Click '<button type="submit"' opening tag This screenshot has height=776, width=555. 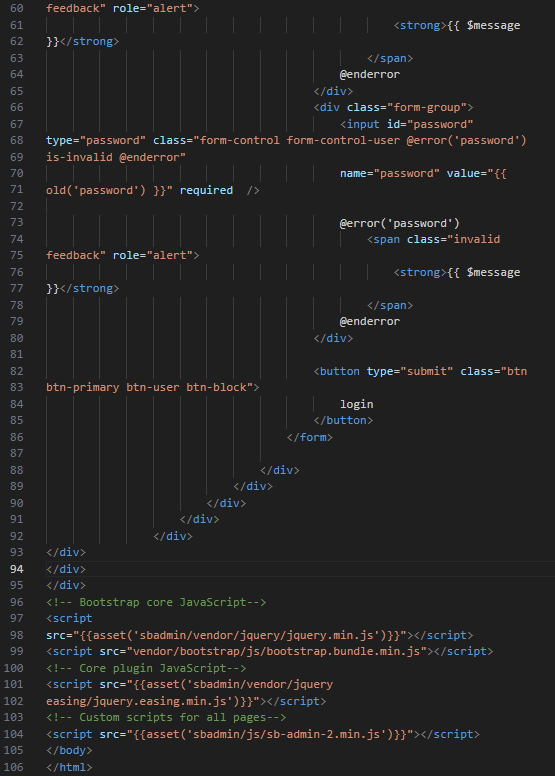pos(383,371)
